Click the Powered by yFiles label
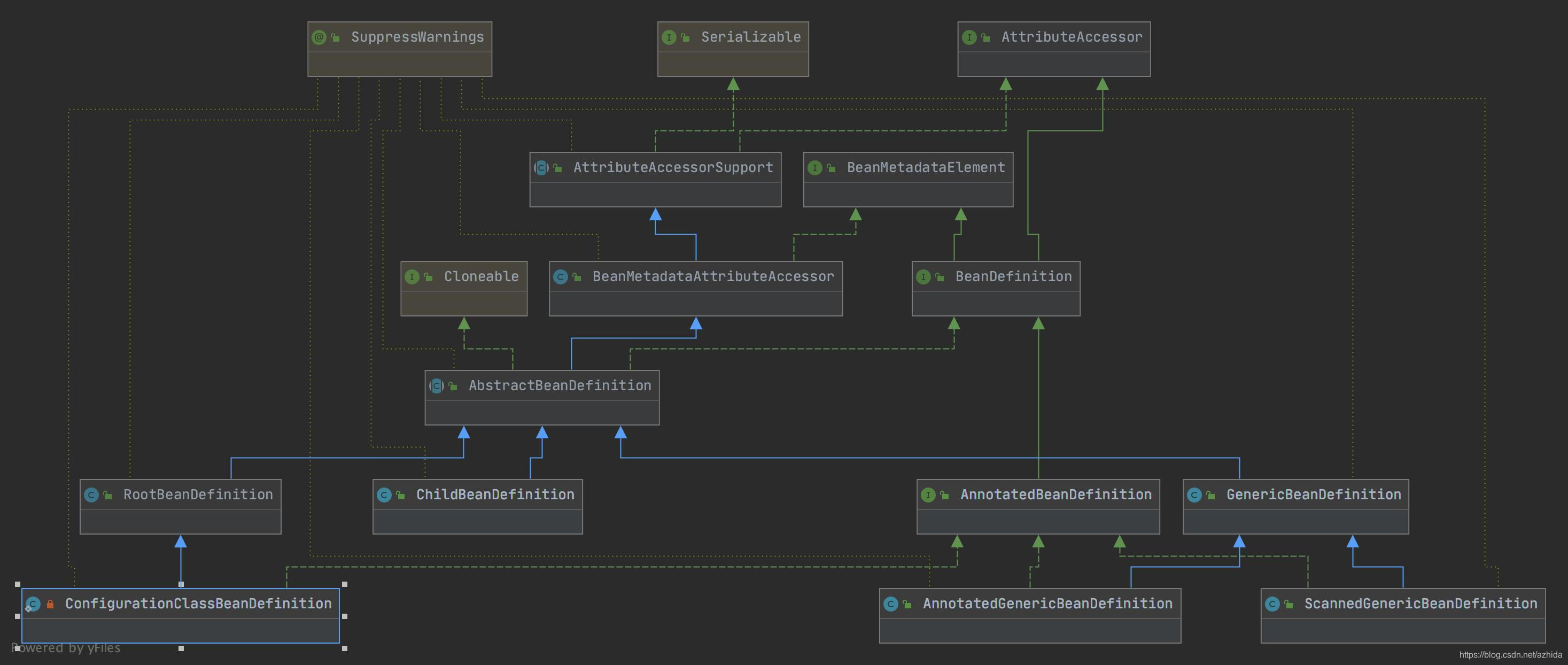The image size is (1568, 665). pos(66,648)
